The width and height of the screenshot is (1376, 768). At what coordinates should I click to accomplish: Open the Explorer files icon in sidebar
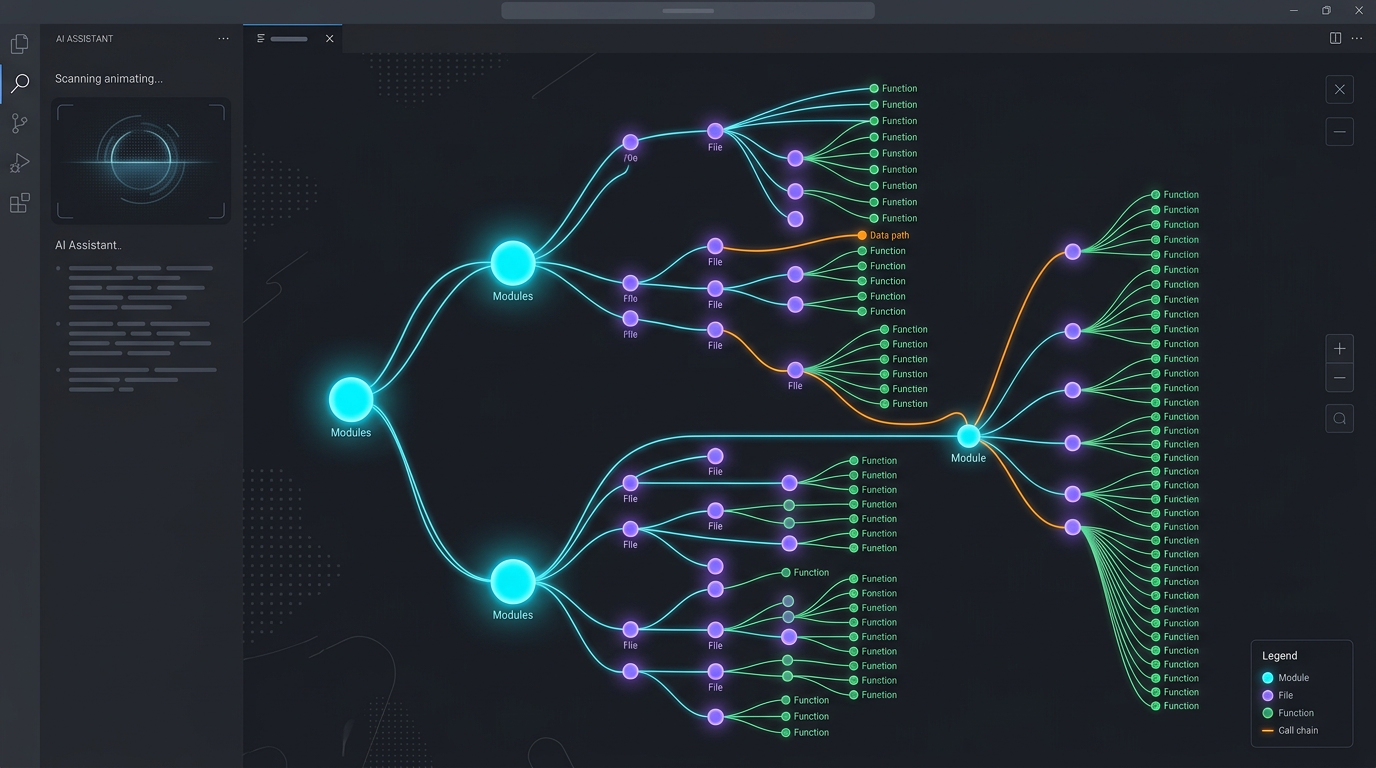tap(19, 43)
